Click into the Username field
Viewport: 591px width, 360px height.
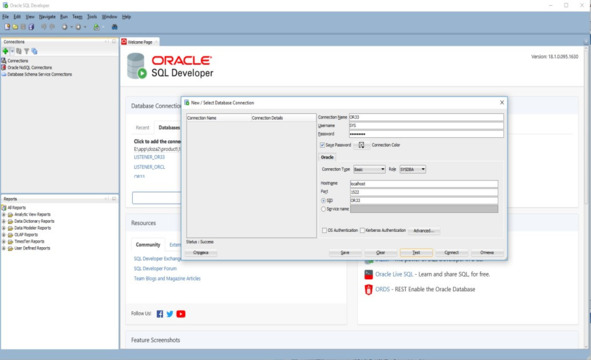(x=426, y=126)
